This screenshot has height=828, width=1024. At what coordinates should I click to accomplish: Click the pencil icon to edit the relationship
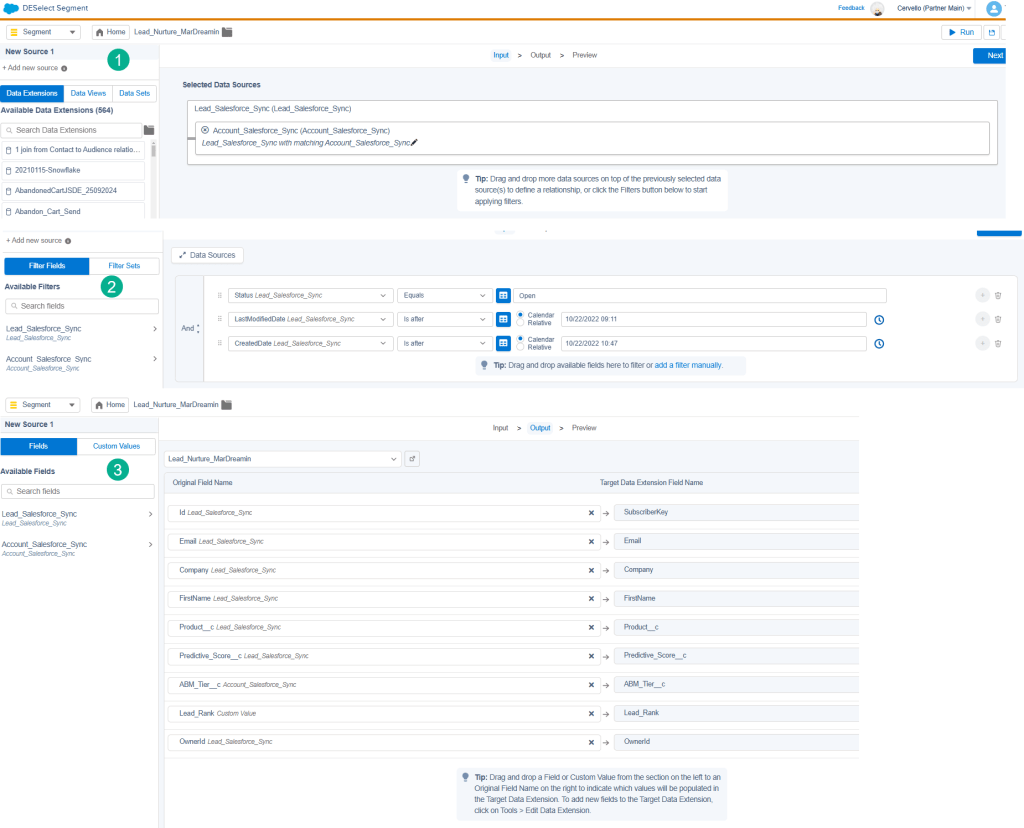click(414, 143)
